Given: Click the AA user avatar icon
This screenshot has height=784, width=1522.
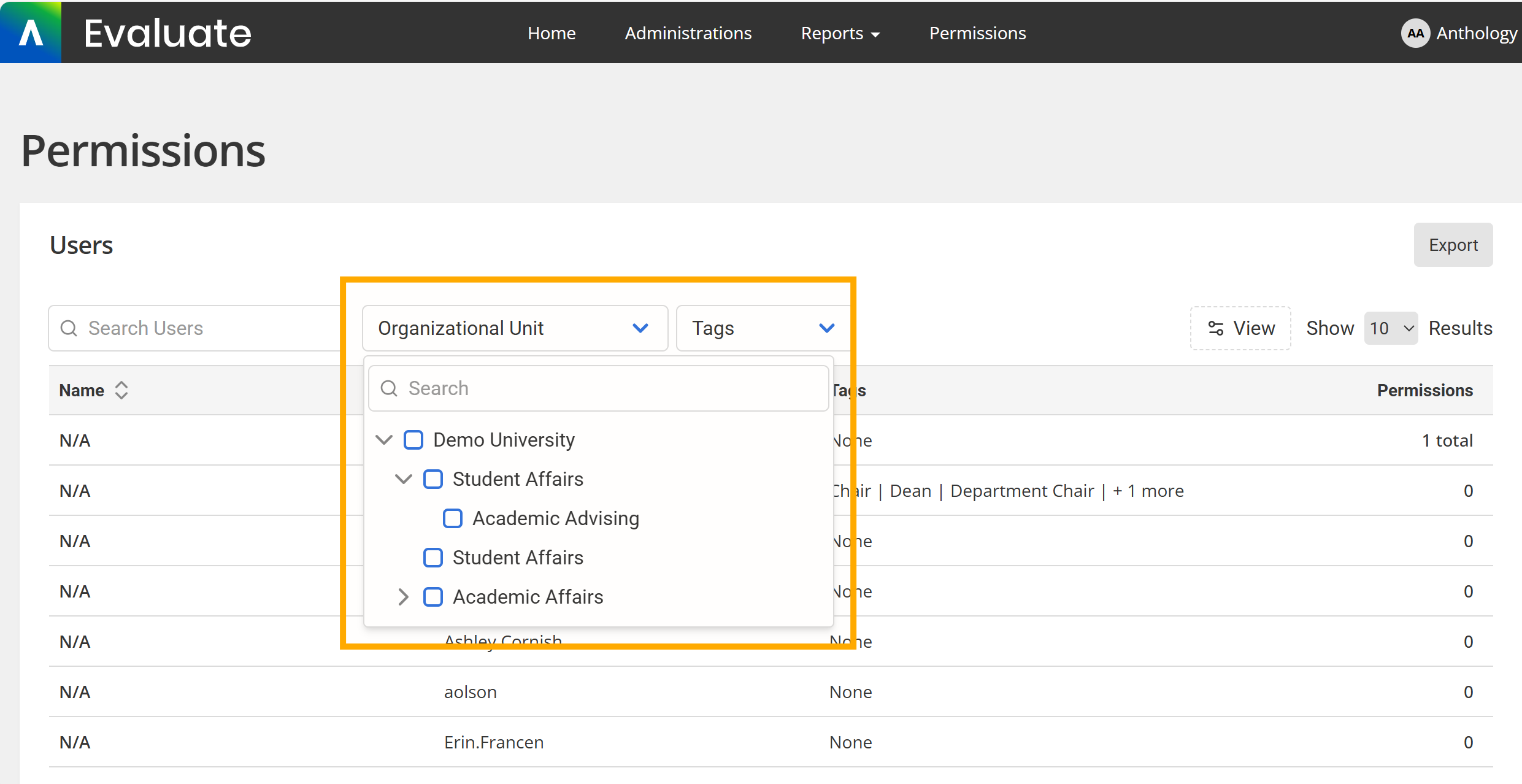Looking at the screenshot, I should pyautogui.click(x=1415, y=33).
